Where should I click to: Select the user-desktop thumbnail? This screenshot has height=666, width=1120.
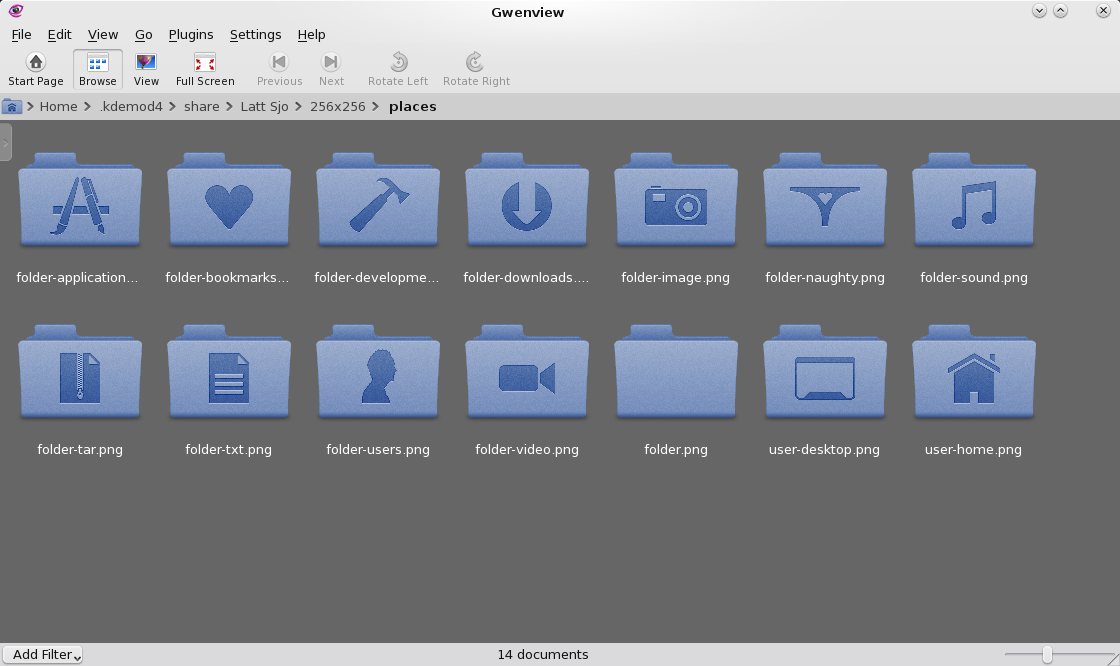(x=825, y=372)
